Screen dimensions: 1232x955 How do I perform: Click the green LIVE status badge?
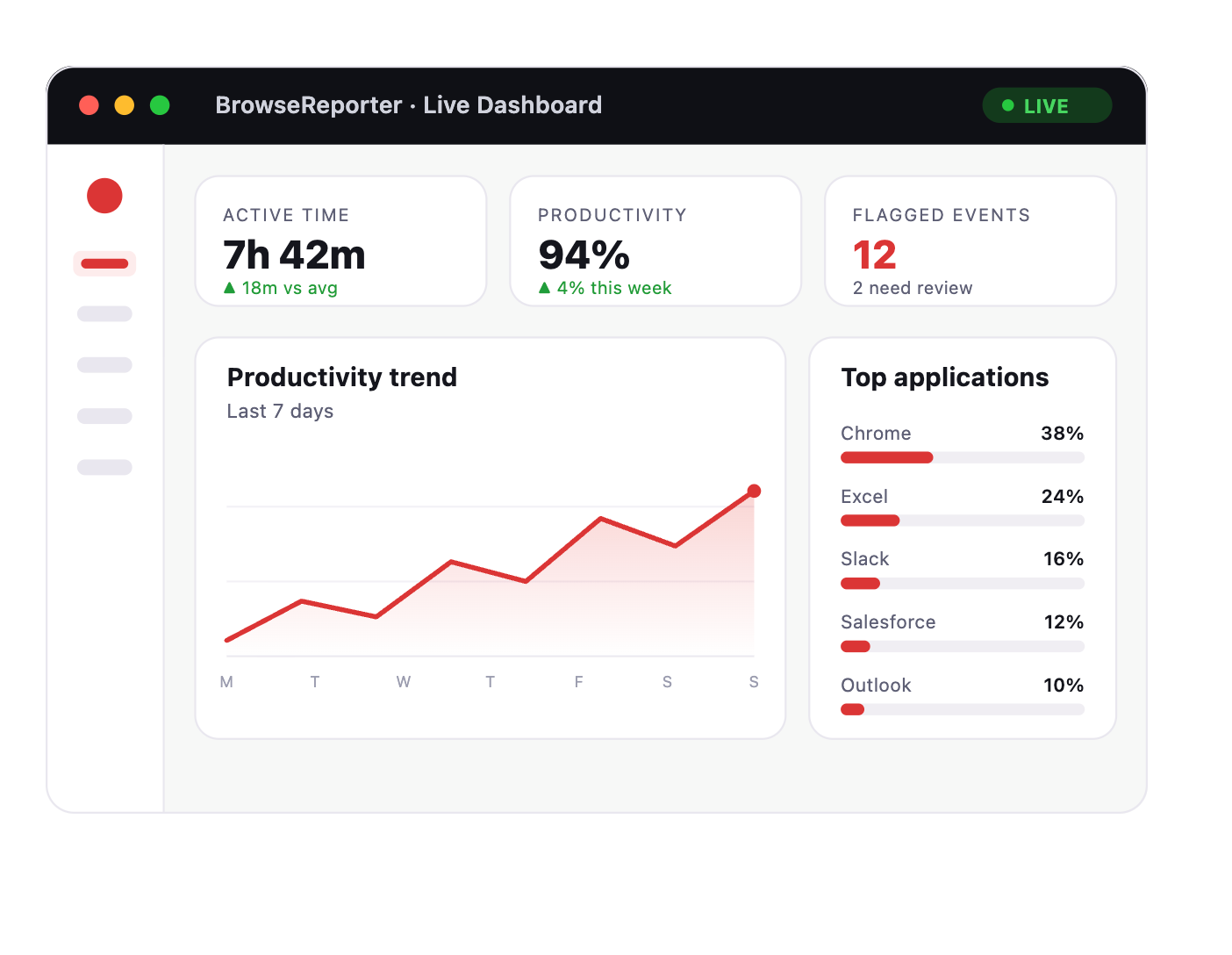coord(1047,105)
